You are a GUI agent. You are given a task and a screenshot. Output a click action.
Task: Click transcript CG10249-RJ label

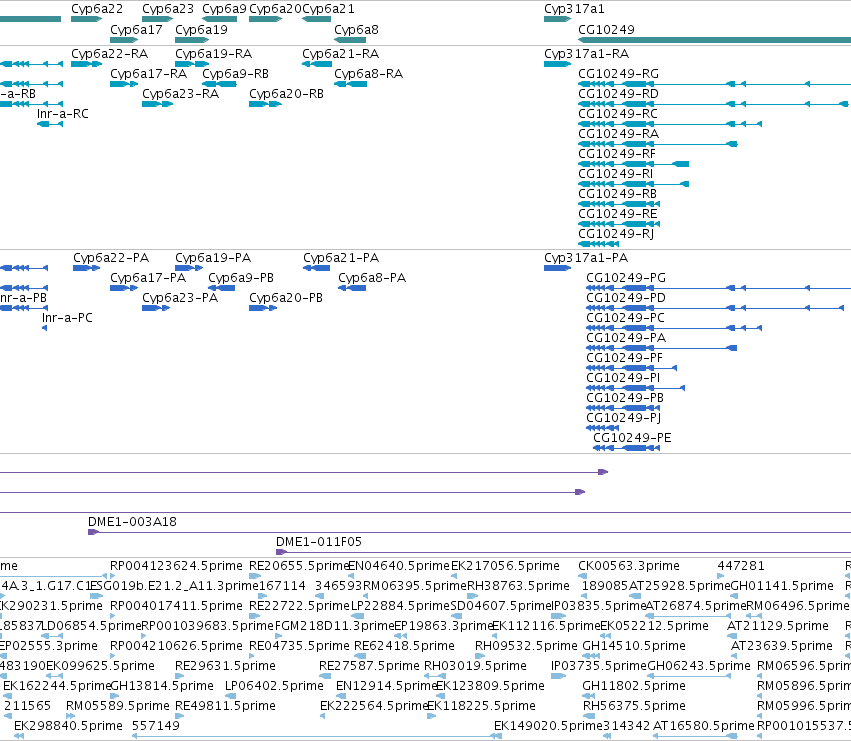(x=616, y=234)
